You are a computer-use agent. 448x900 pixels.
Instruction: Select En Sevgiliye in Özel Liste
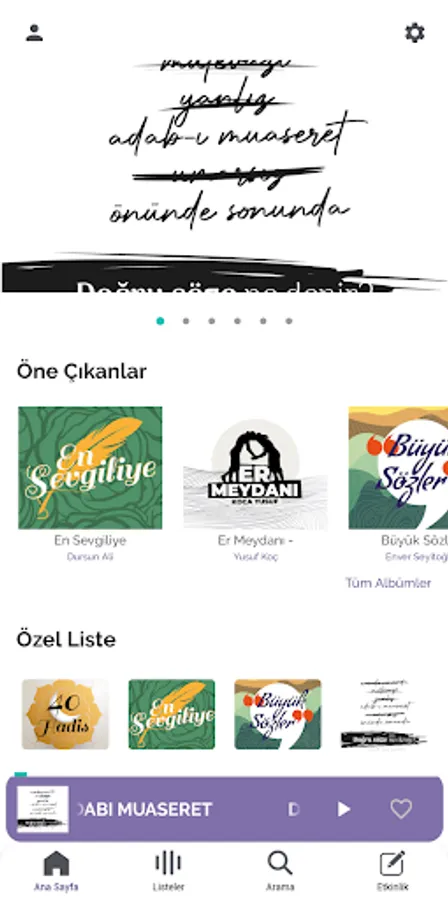tap(172, 714)
